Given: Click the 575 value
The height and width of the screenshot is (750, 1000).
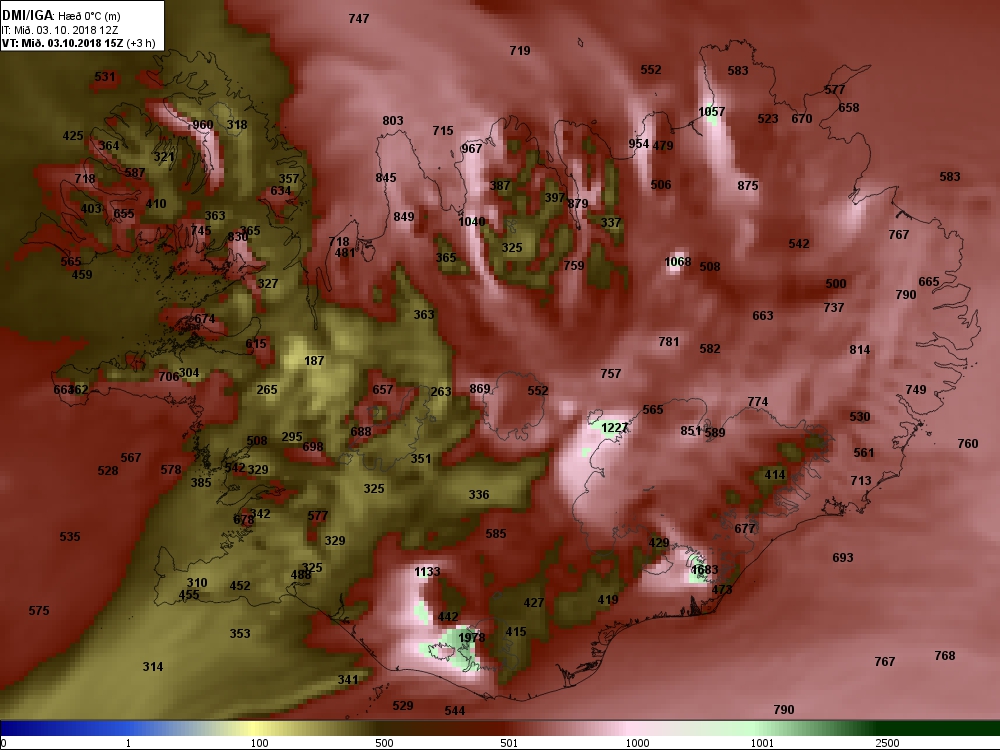Looking at the screenshot, I should [x=38, y=610].
